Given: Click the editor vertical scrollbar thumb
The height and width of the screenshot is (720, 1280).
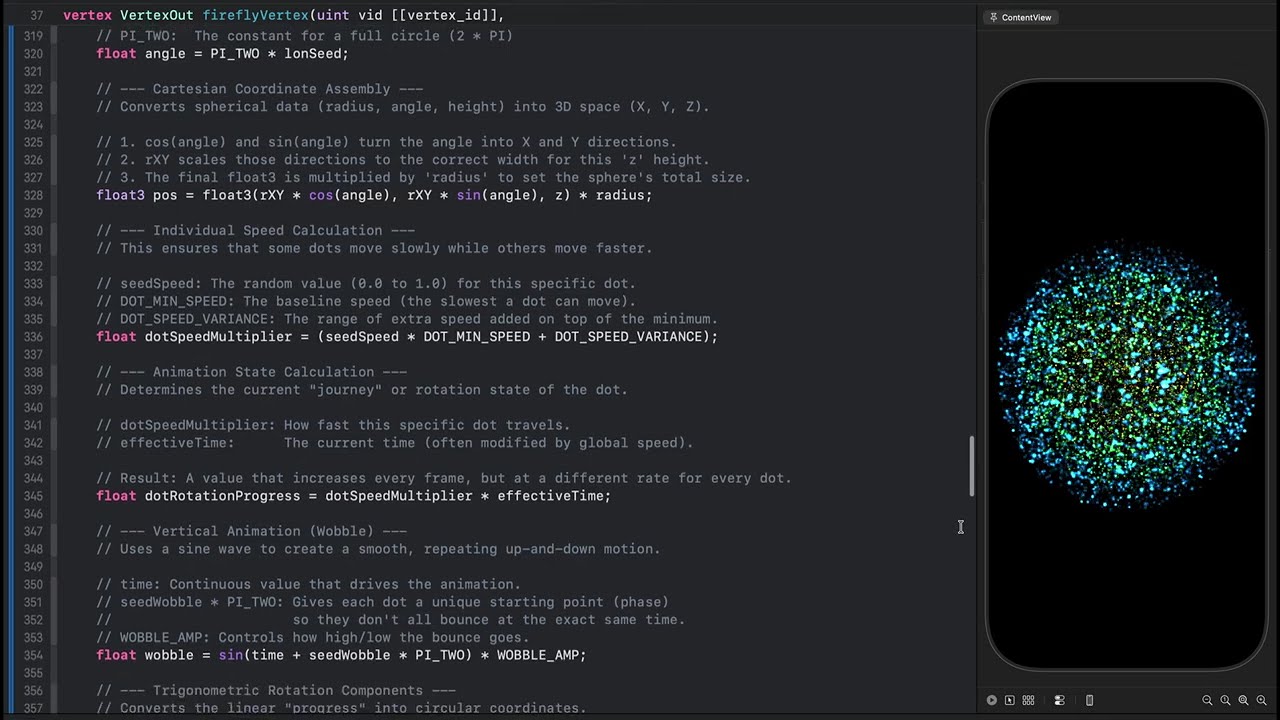Looking at the screenshot, I should (x=972, y=466).
